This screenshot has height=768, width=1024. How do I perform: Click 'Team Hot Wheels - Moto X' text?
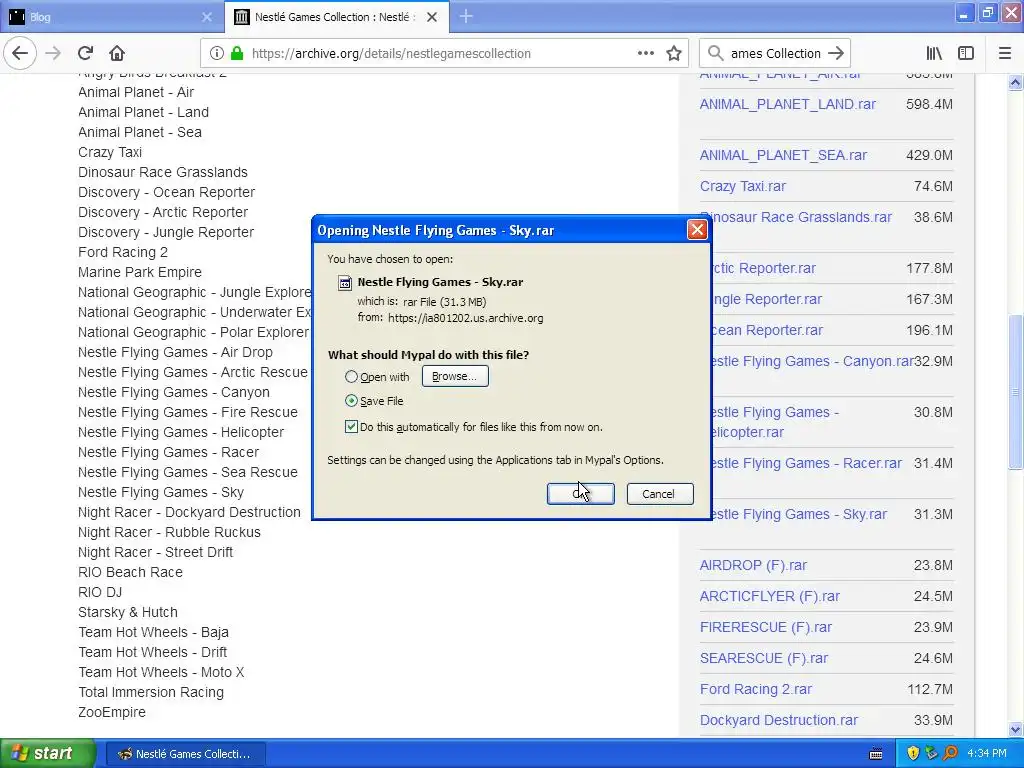coord(161,672)
